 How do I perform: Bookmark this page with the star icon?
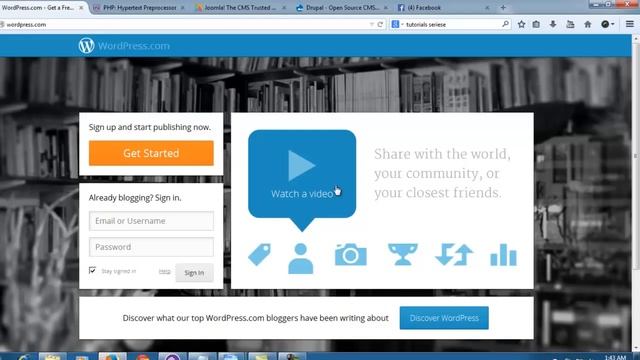[x=521, y=24]
